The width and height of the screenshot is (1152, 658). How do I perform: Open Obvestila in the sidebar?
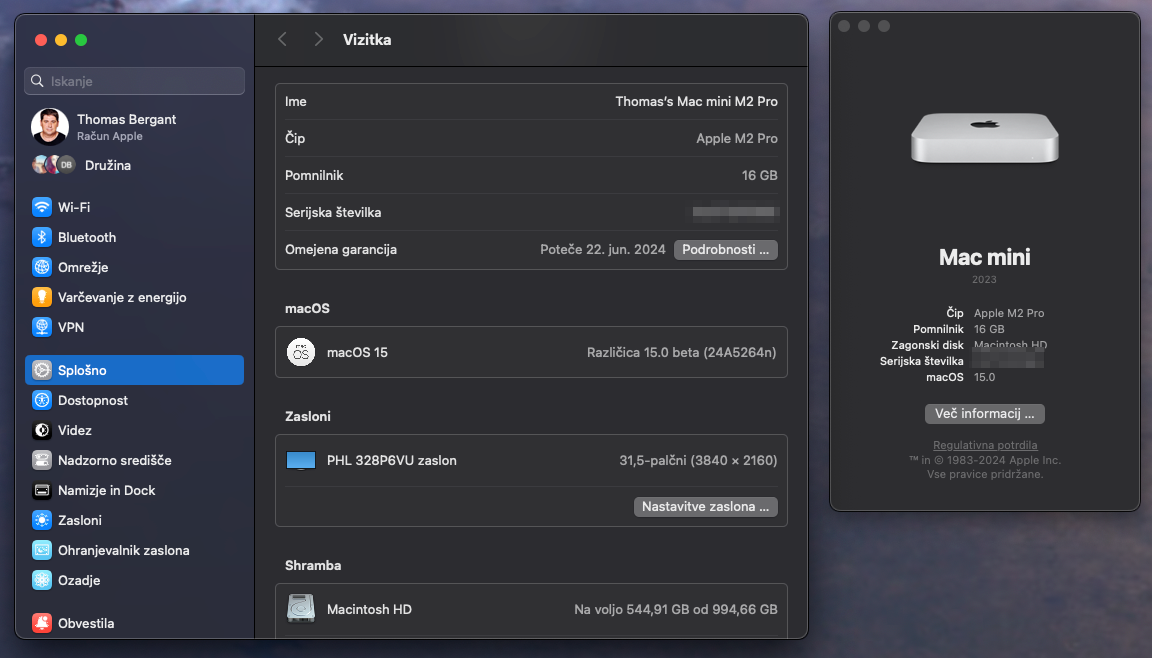pyautogui.click(x=86, y=623)
